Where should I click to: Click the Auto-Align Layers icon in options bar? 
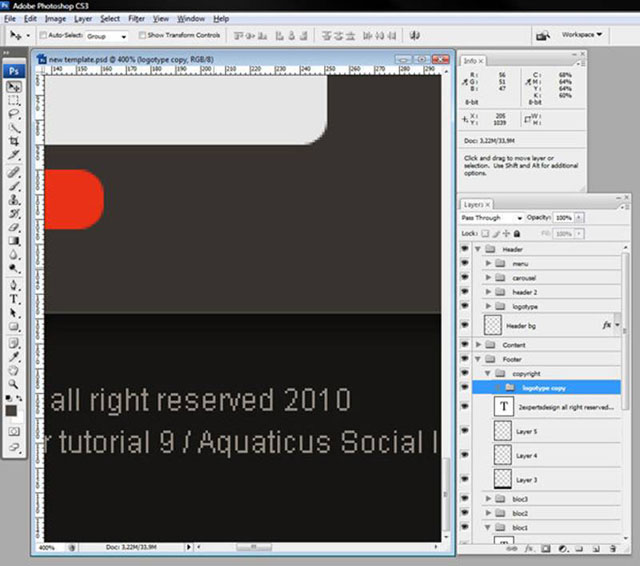[414, 36]
